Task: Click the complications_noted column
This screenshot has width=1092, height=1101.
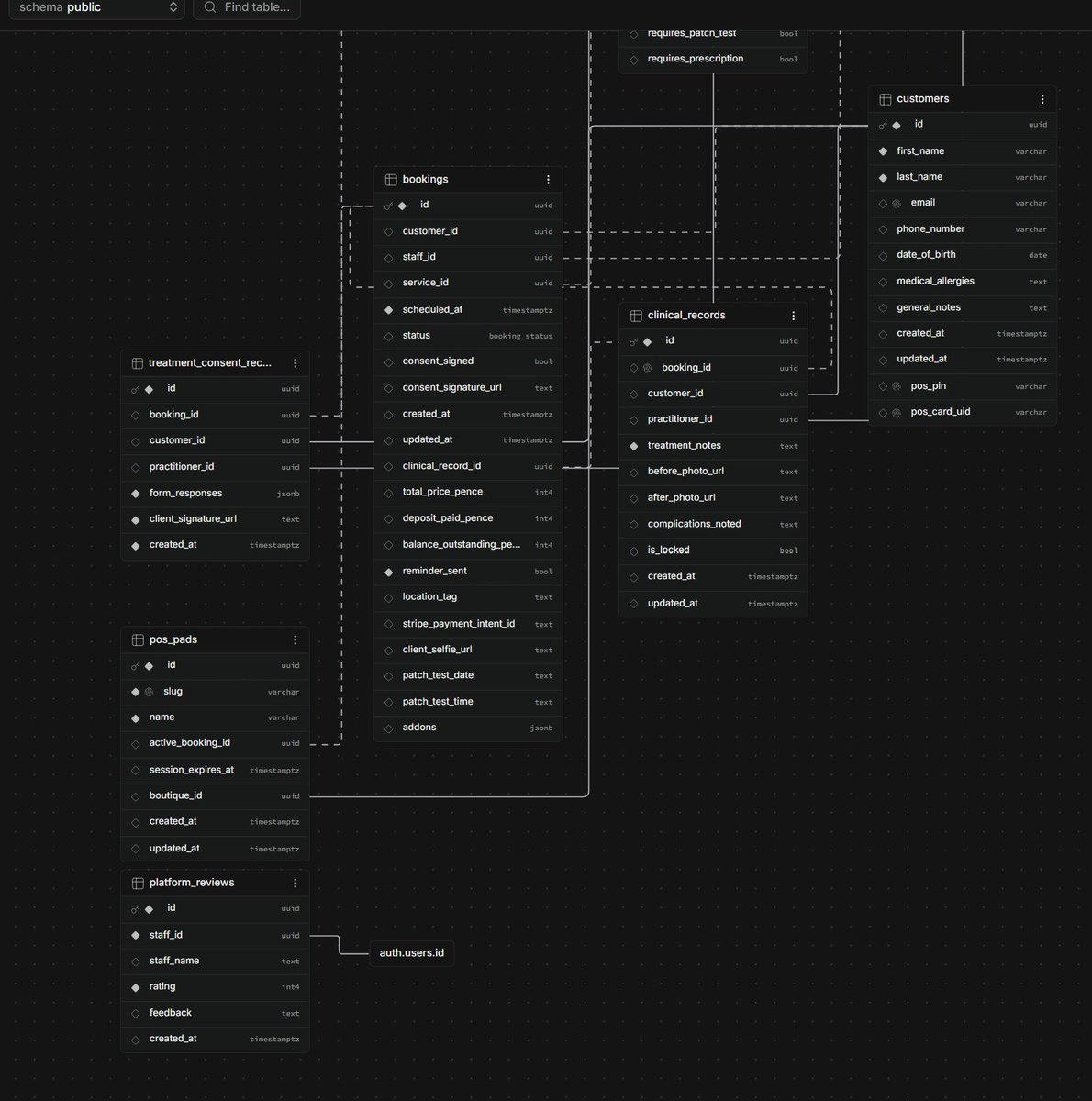Action: click(713, 524)
